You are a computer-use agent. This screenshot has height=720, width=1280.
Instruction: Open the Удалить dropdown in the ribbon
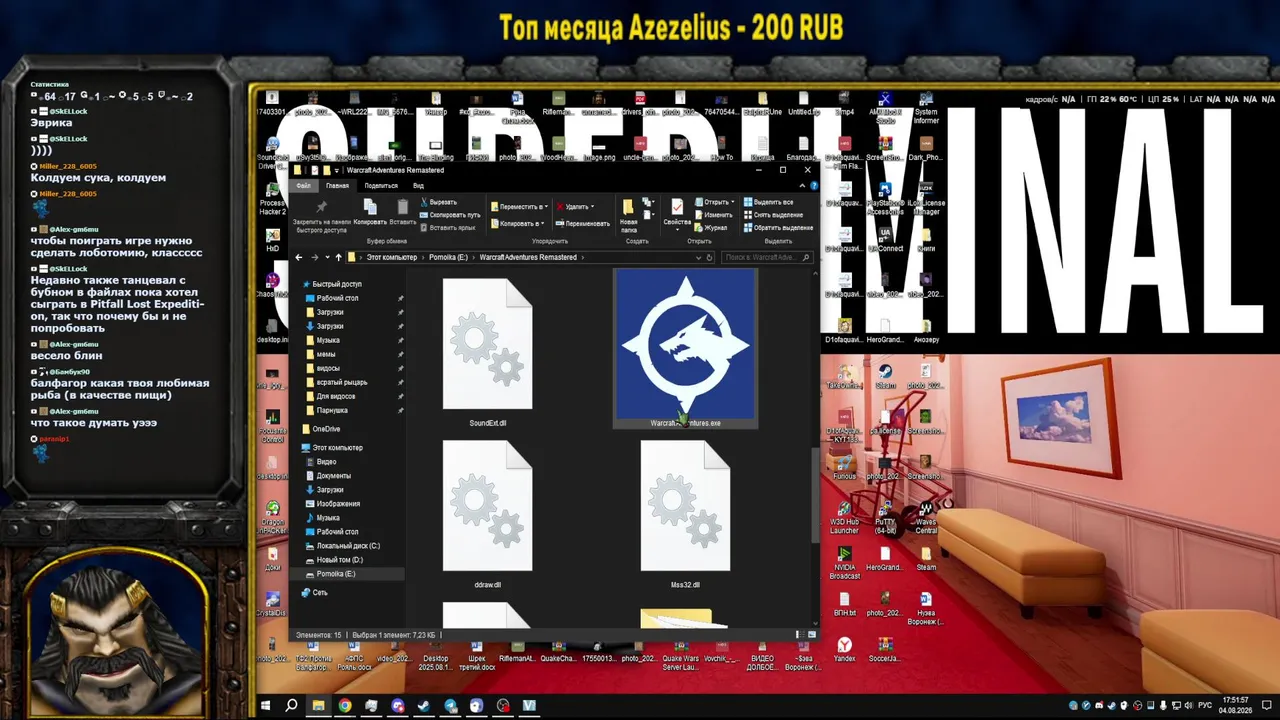point(575,207)
